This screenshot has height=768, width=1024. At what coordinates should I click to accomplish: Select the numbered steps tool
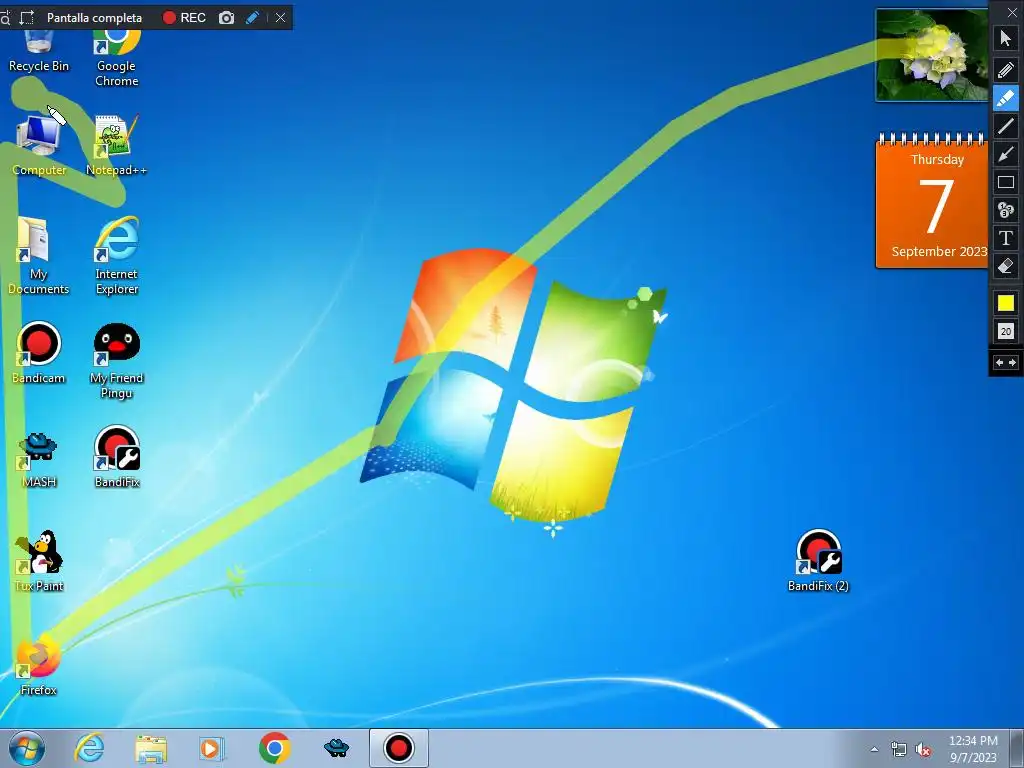pos(1006,210)
